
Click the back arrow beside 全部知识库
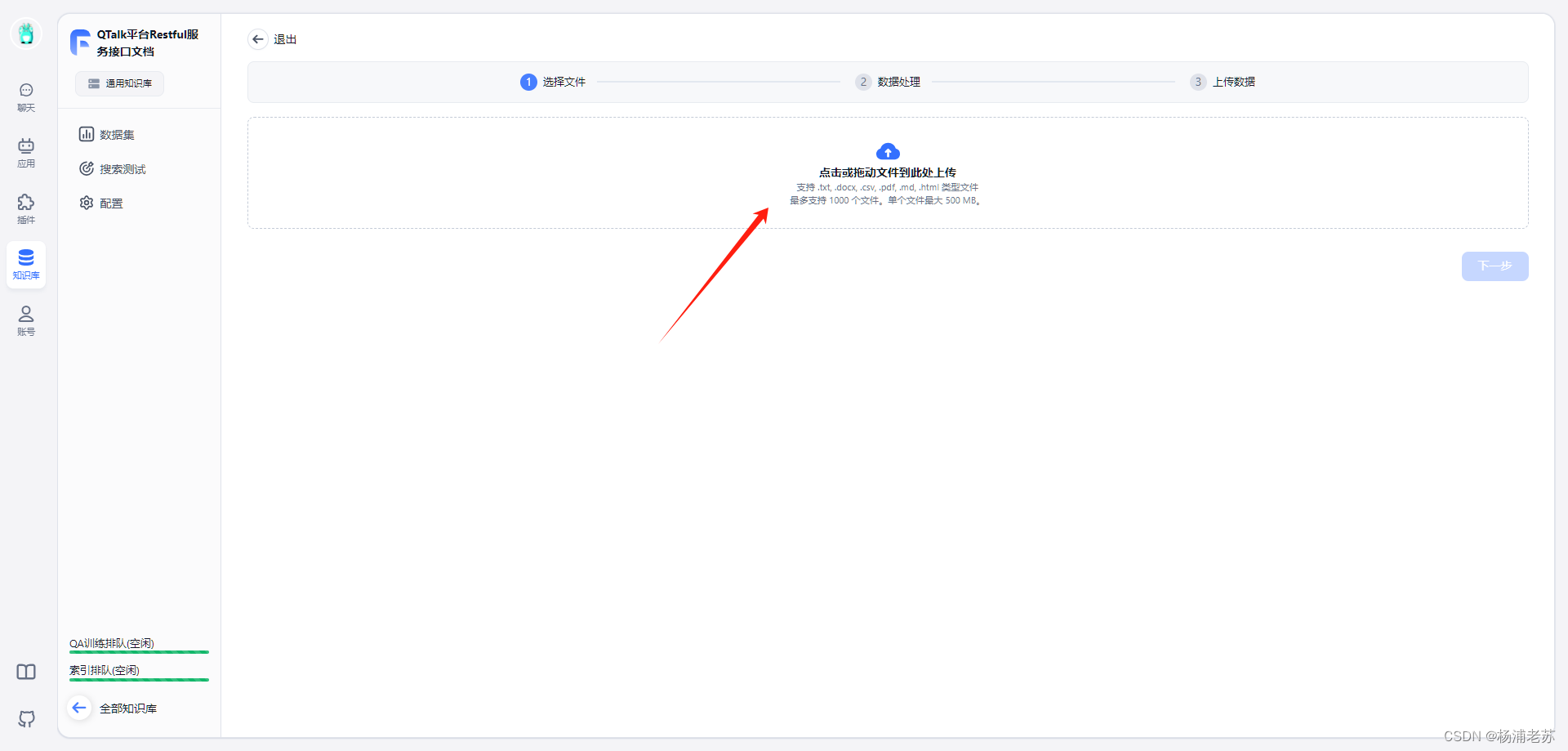pos(79,708)
